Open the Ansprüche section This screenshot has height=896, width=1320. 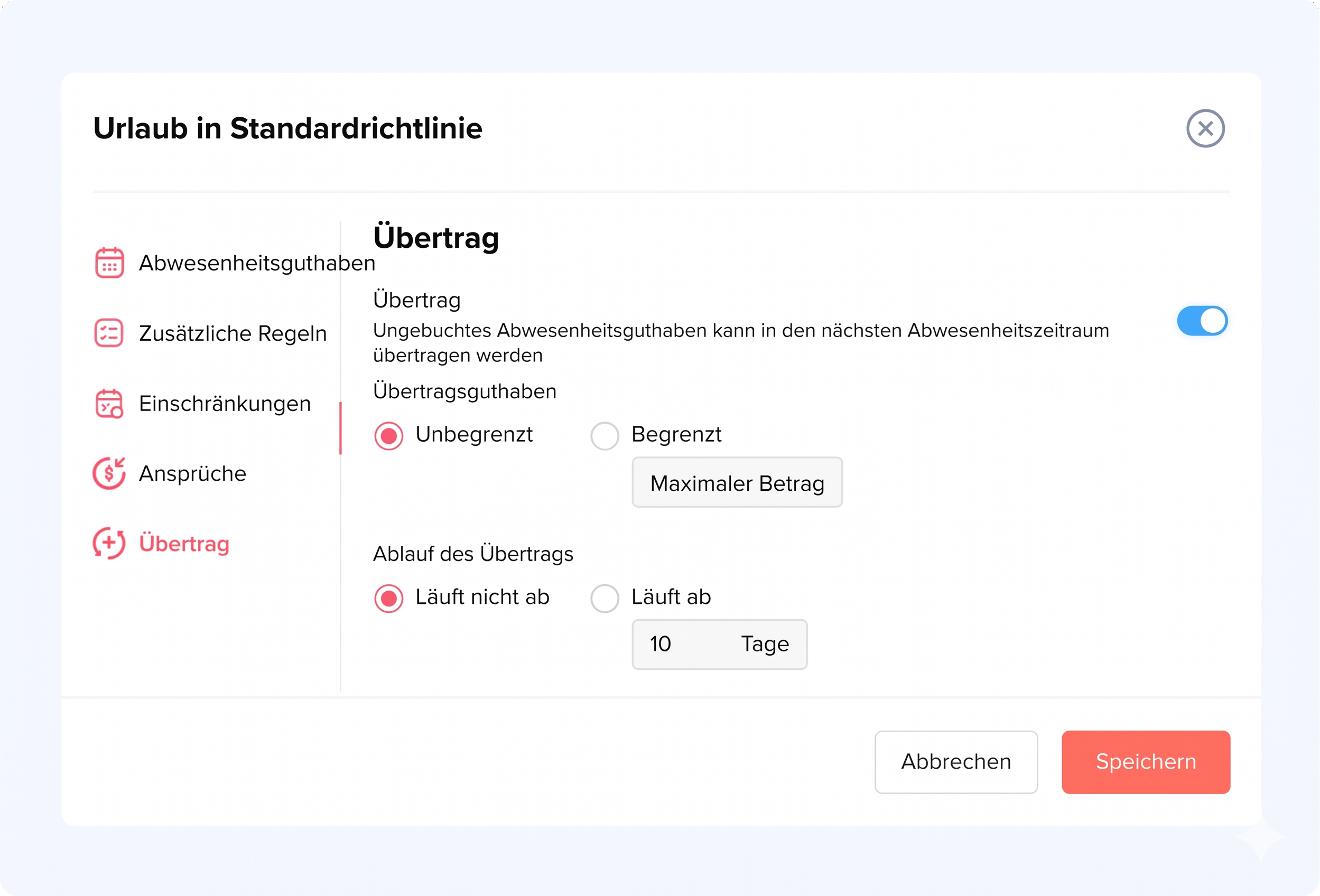point(192,473)
